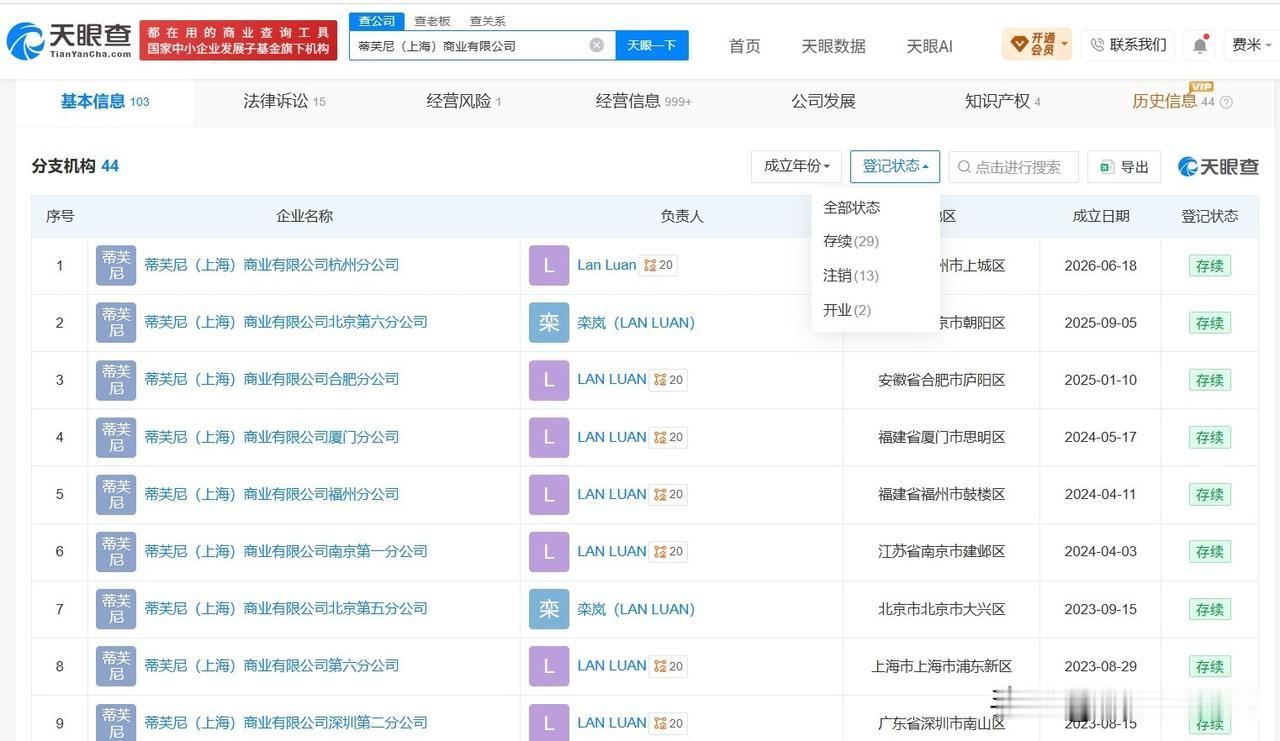The width and height of the screenshot is (1280, 741).
Task: Click the relation badge 20 in 合肥分公司 row
Action: pos(668,380)
